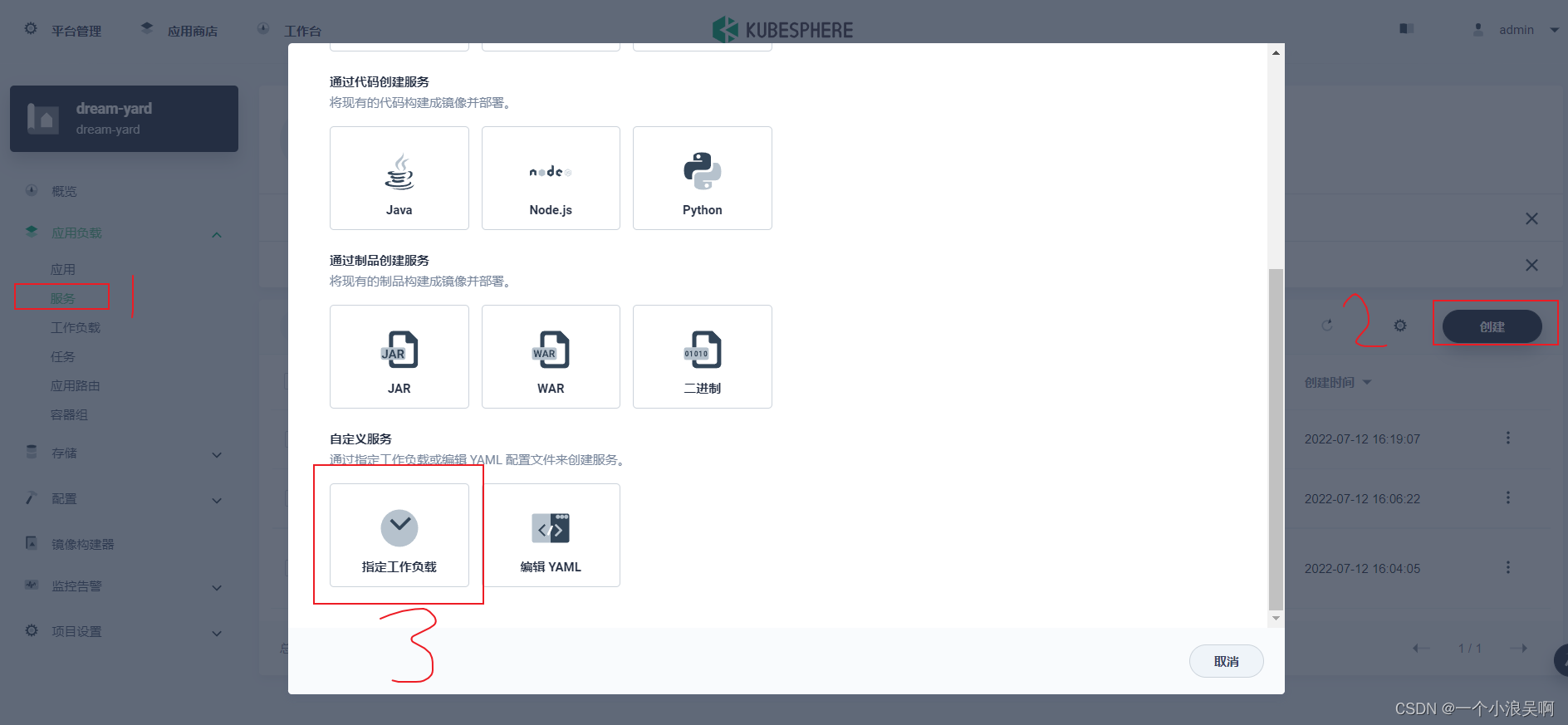Click the scrollbar down arrow in the dialog
The width and height of the screenshot is (1568, 725).
coord(1276,618)
